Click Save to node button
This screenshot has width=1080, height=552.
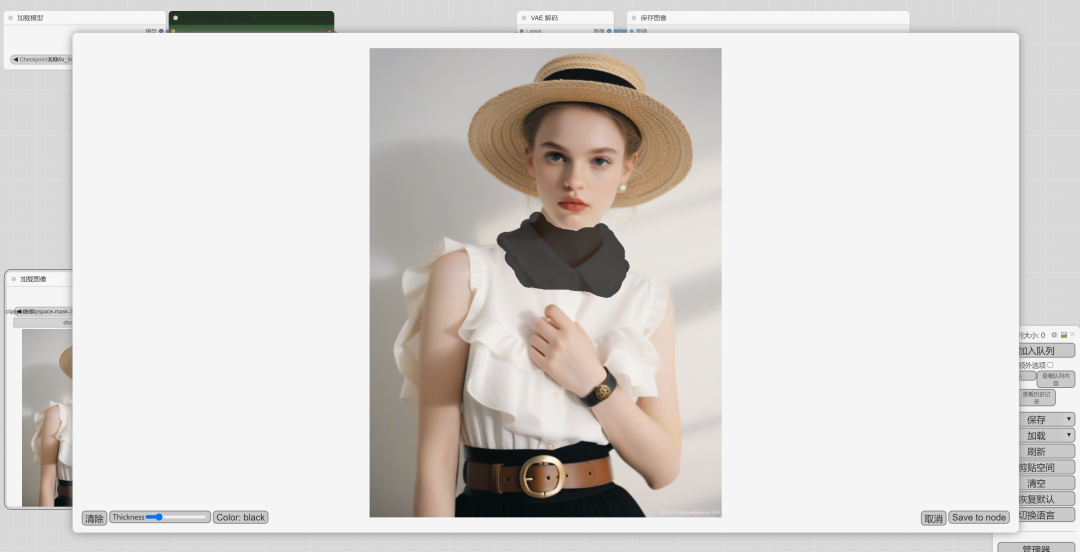979,518
